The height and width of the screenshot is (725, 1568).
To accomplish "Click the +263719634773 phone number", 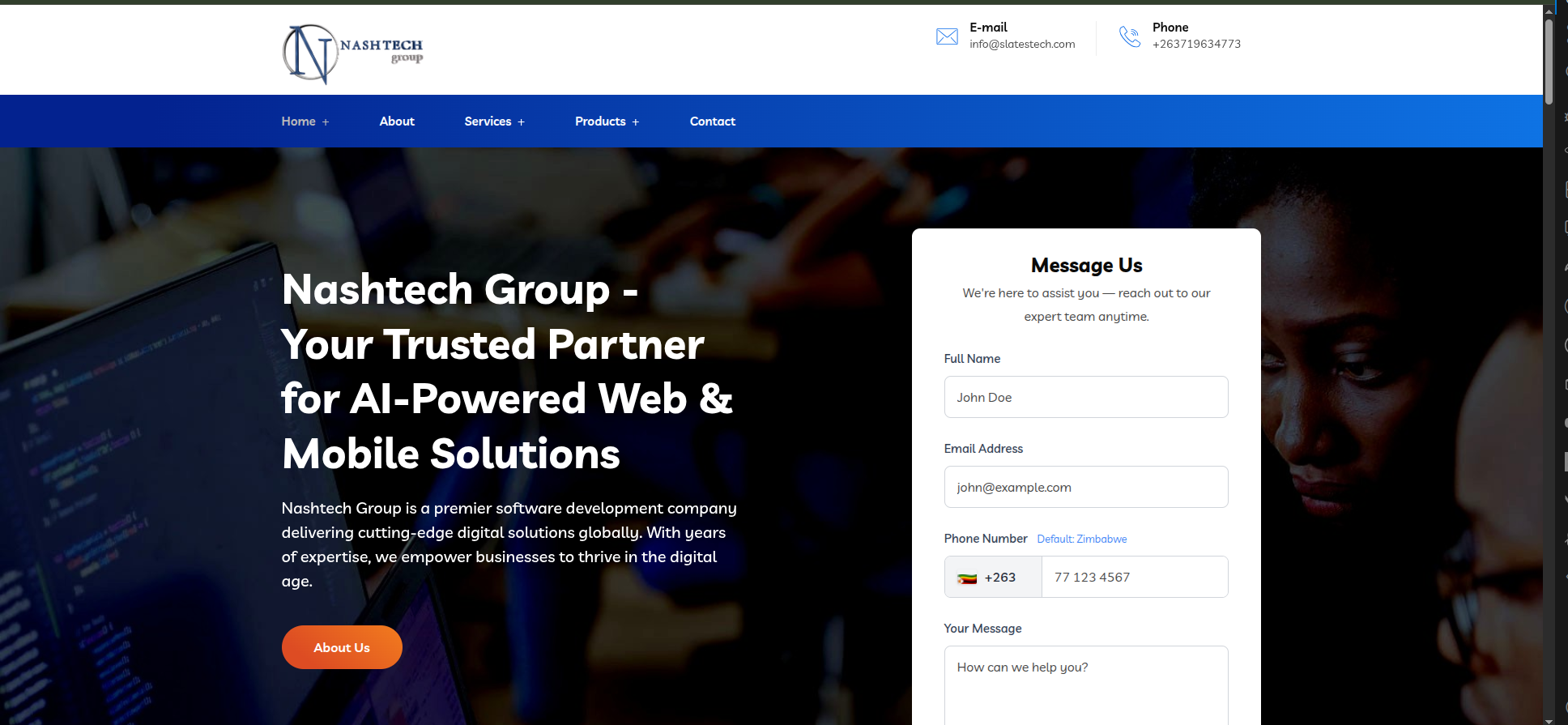I will (x=1196, y=45).
